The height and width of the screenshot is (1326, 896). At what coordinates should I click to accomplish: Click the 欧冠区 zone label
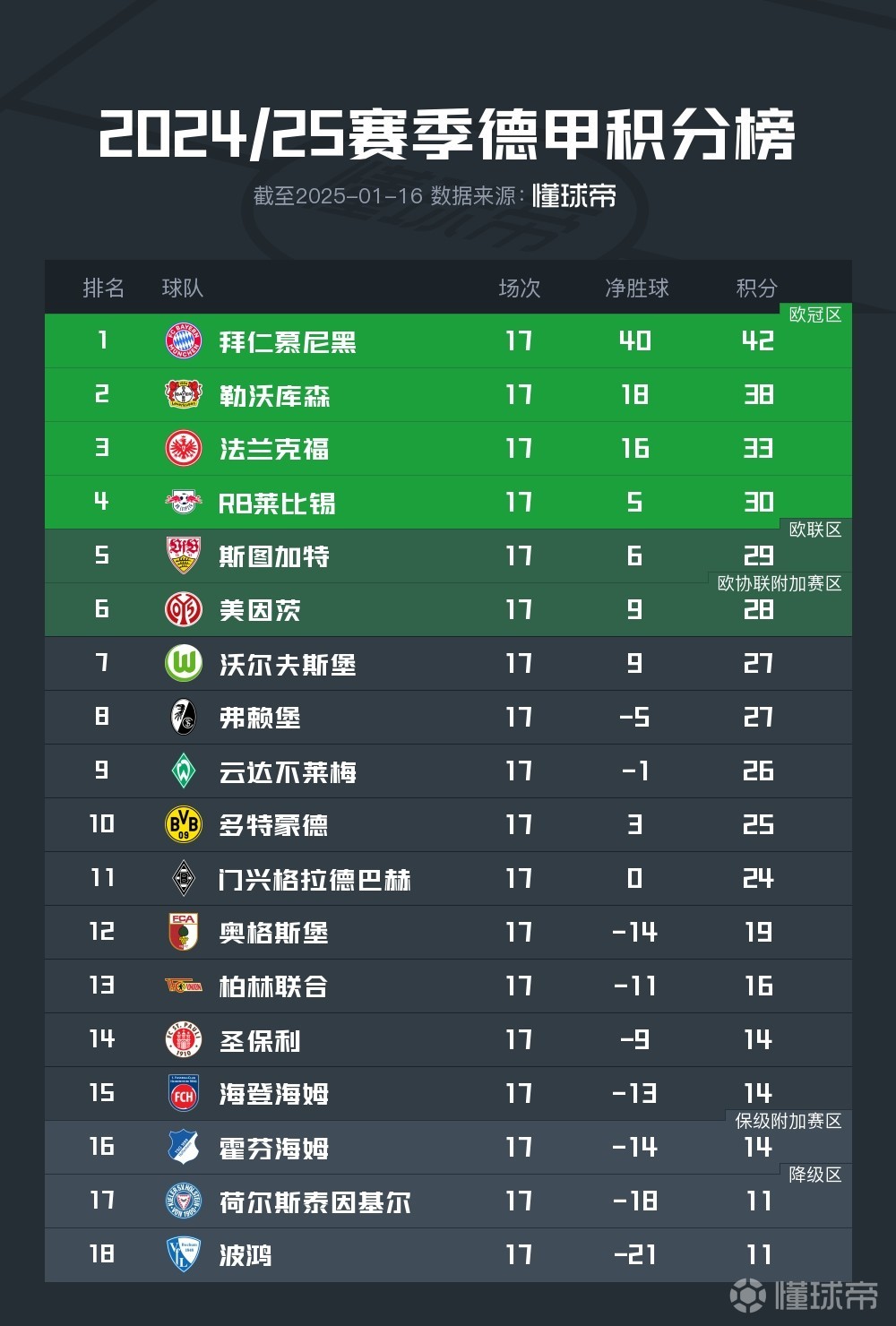tap(815, 314)
